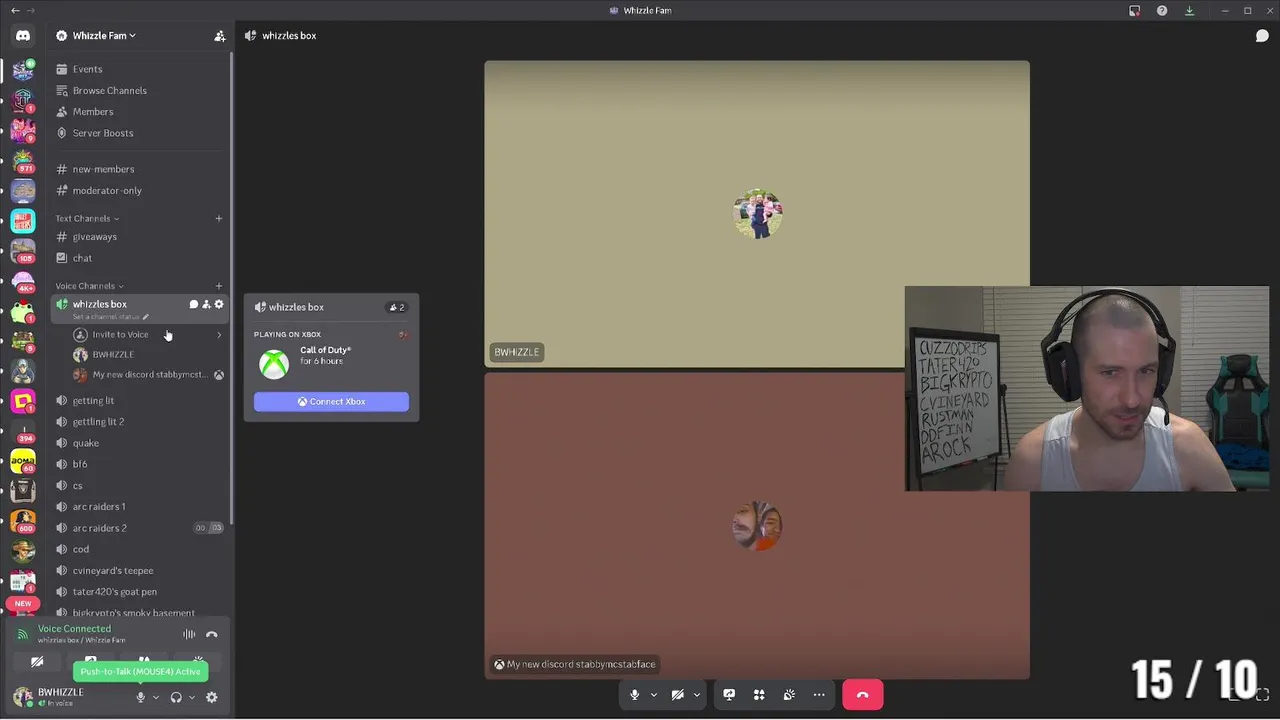Open chat for whizzles box voice channel

[194, 304]
